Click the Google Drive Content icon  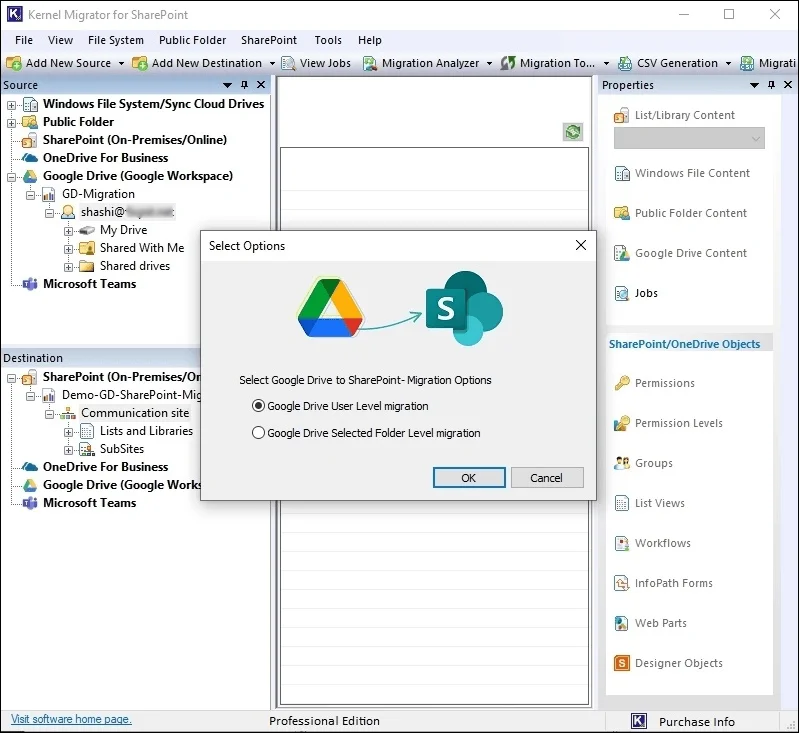pyautogui.click(x=622, y=253)
